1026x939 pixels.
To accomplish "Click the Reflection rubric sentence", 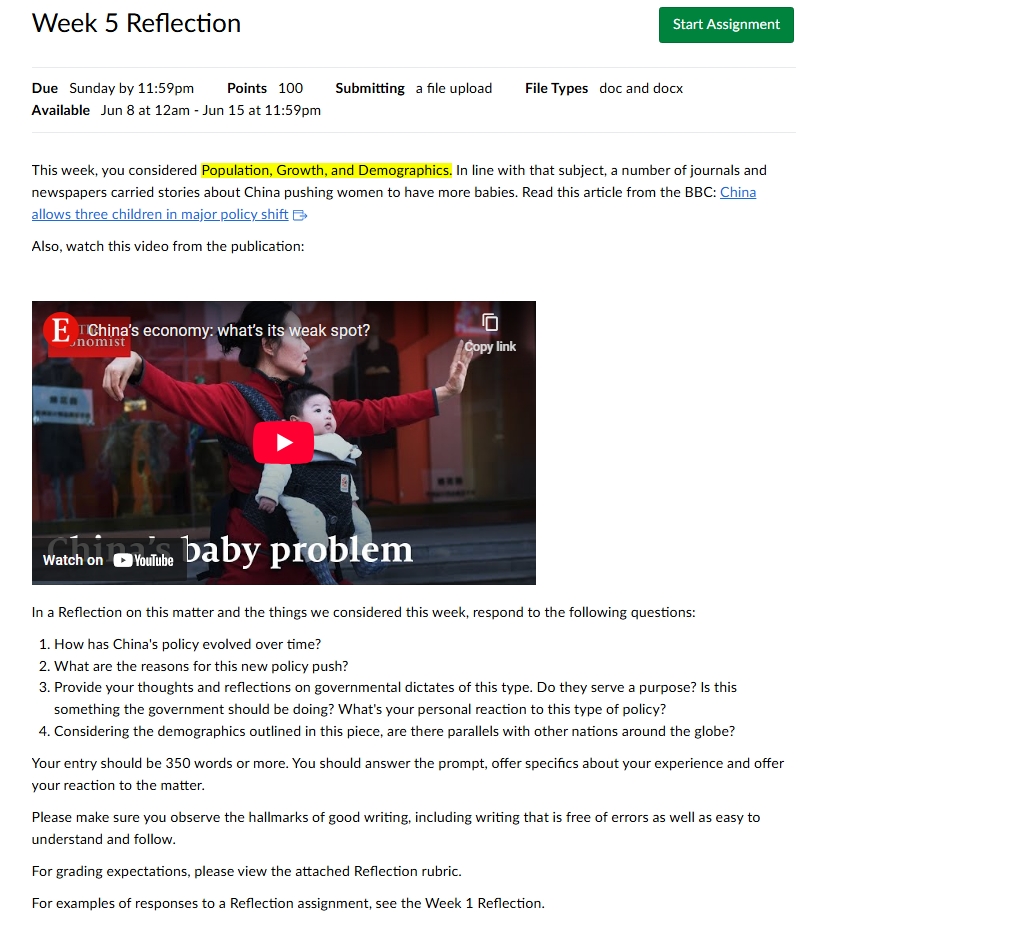I will click(x=247, y=871).
